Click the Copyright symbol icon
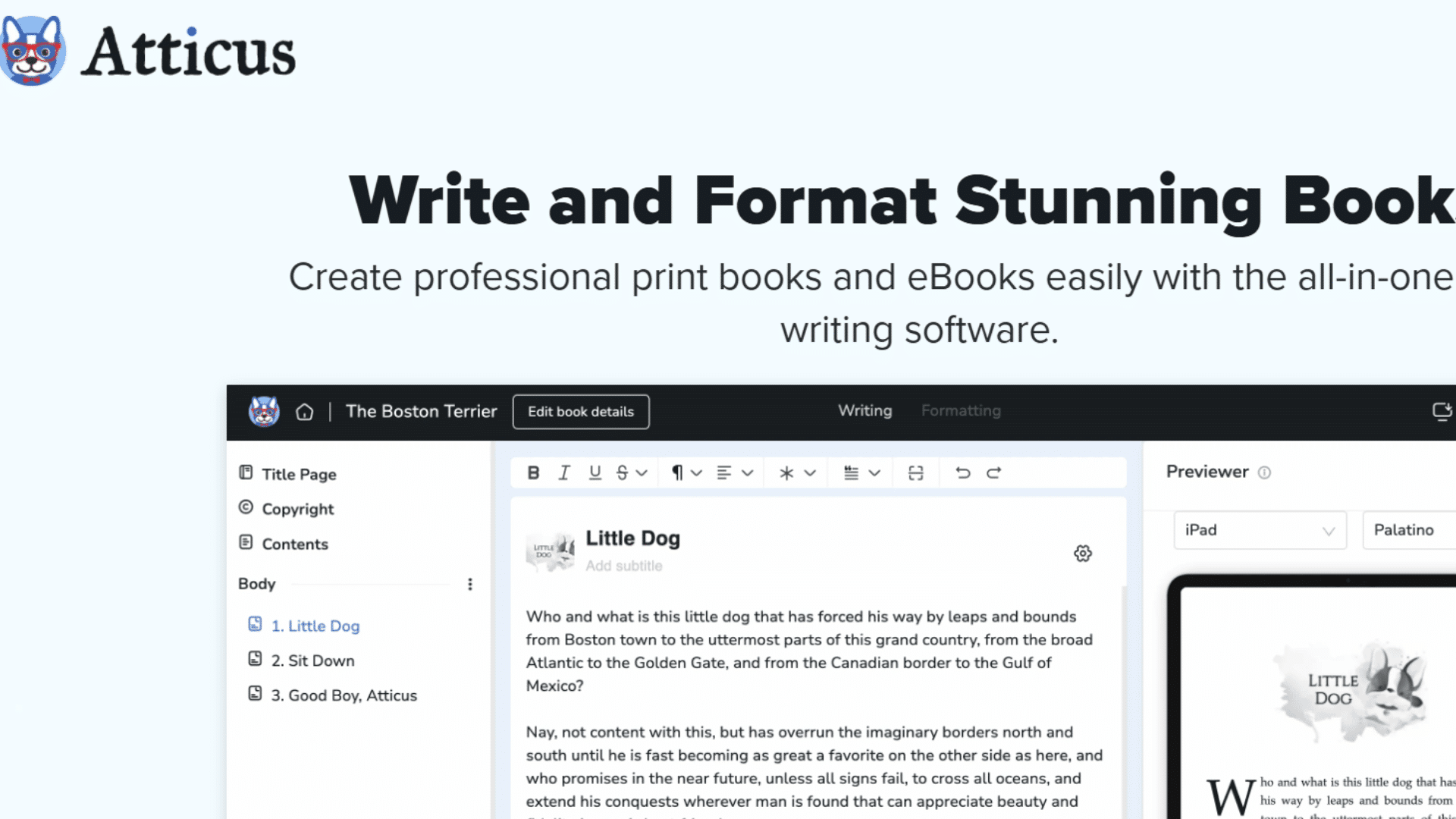Viewport: 1456px width, 819px height. pos(246,507)
